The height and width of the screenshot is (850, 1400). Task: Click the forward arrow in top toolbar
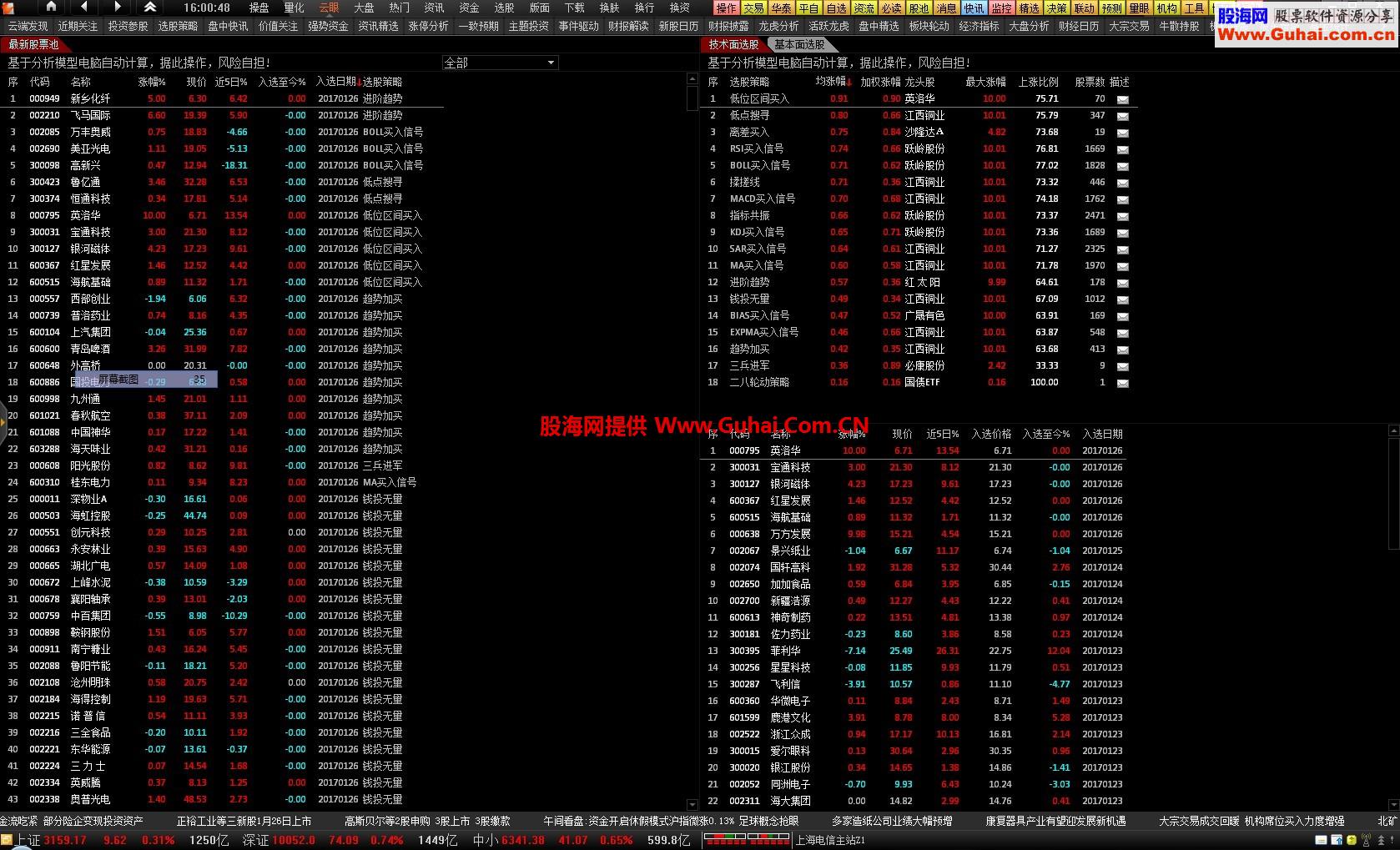coord(118,7)
